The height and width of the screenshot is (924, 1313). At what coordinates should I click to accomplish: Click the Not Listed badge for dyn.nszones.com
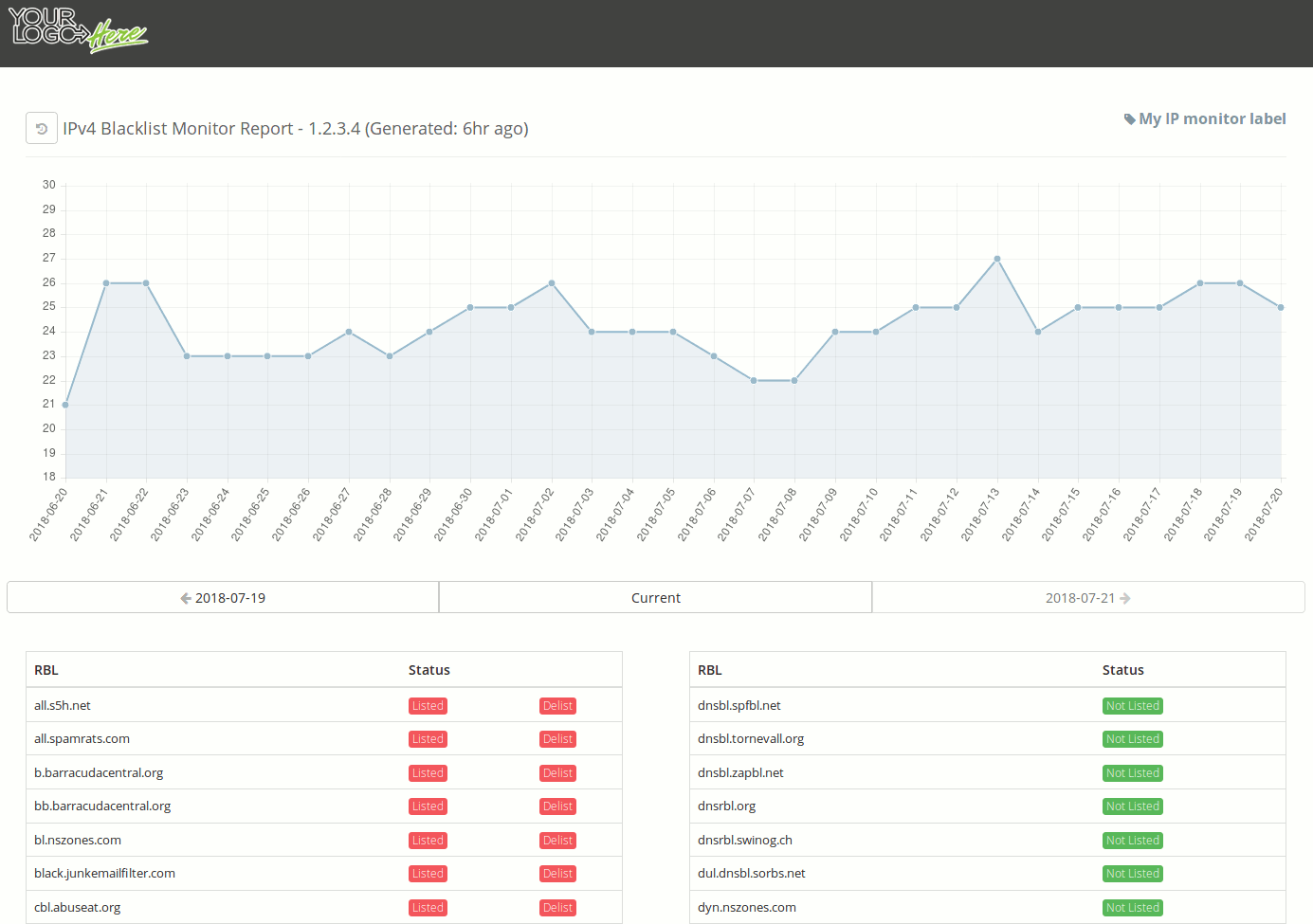click(x=1132, y=907)
